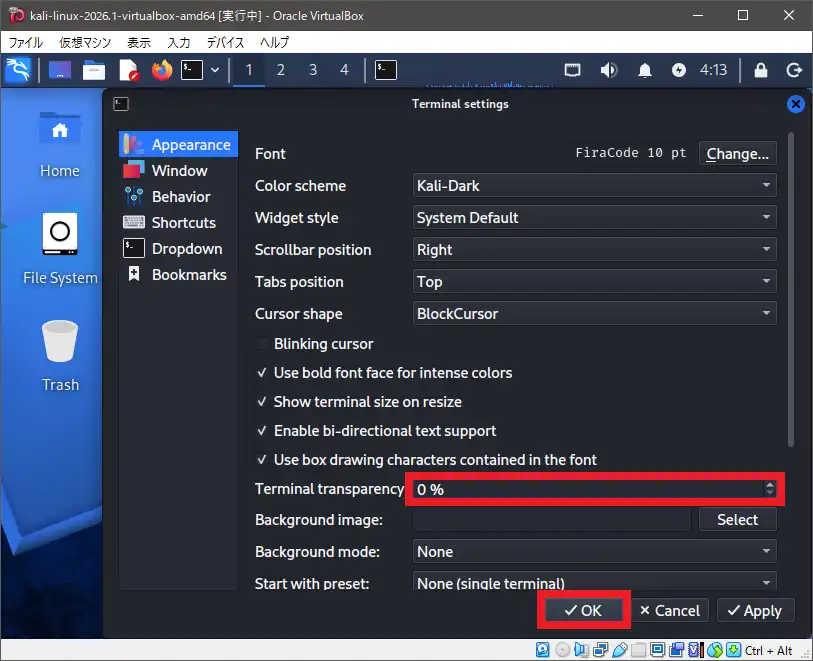Open the Trash desktop icon
This screenshot has height=661, width=813.
point(60,355)
